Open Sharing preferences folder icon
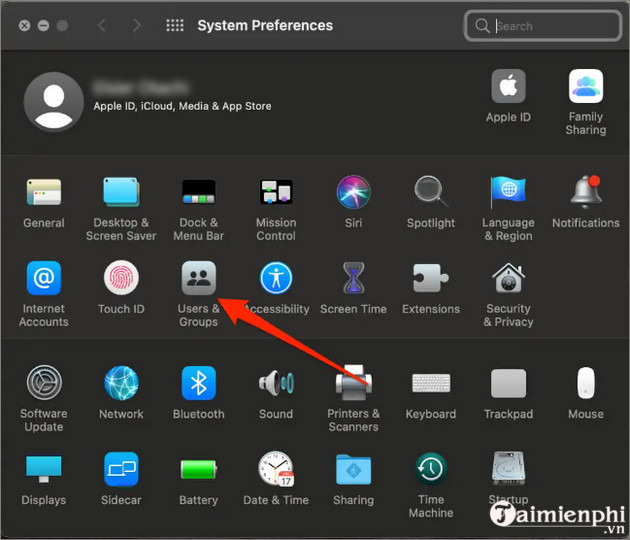This screenshot has height=540, width=630. (x=354, y=469)
